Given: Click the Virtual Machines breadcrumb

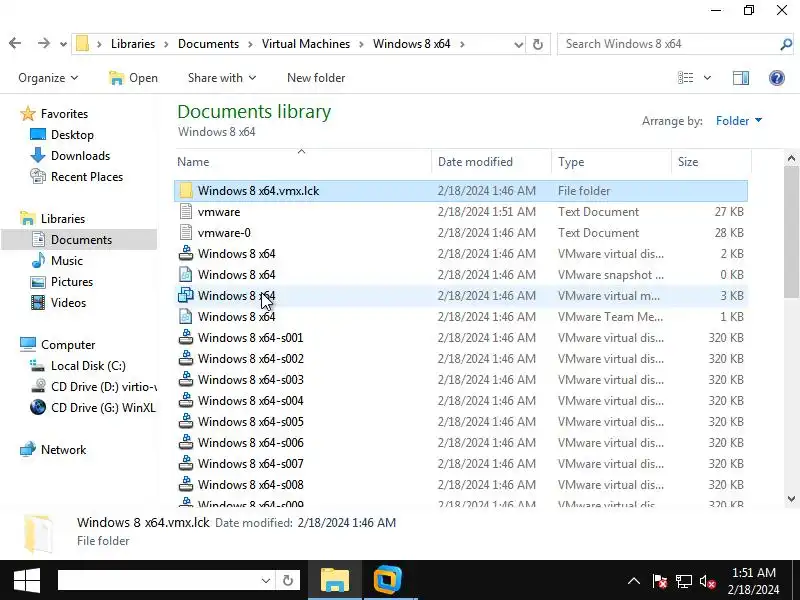Looking at the screenshot, I should pos(306,44).
